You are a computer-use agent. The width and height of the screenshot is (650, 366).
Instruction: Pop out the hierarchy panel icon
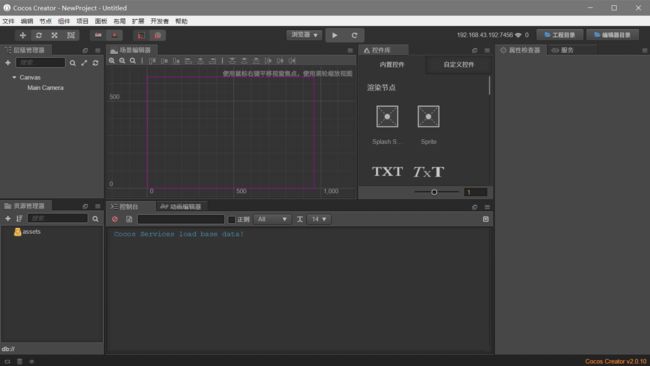pyautogui.click(x=85, y=50)
